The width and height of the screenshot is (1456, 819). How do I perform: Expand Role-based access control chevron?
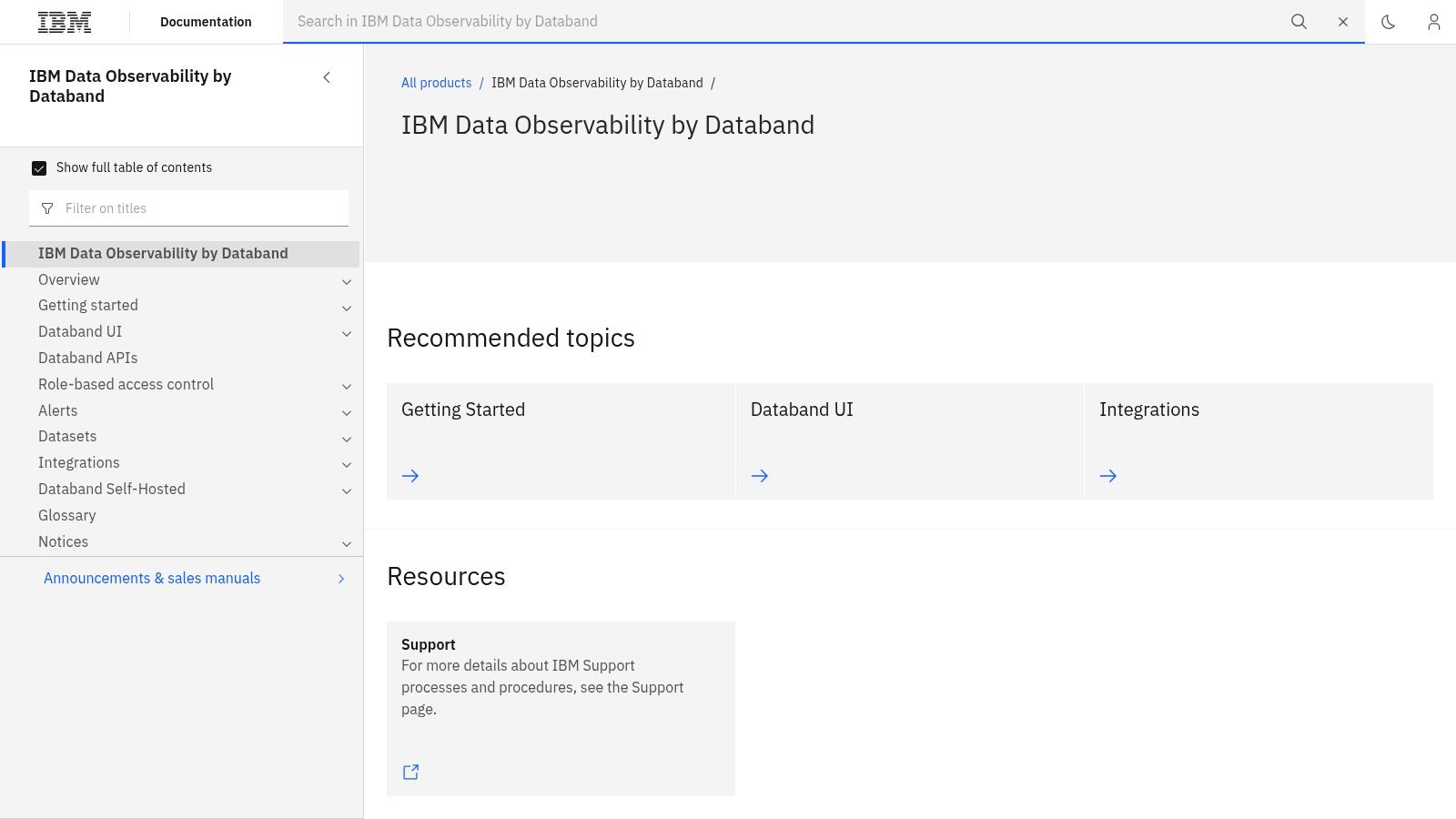click(x=347, y=386)
